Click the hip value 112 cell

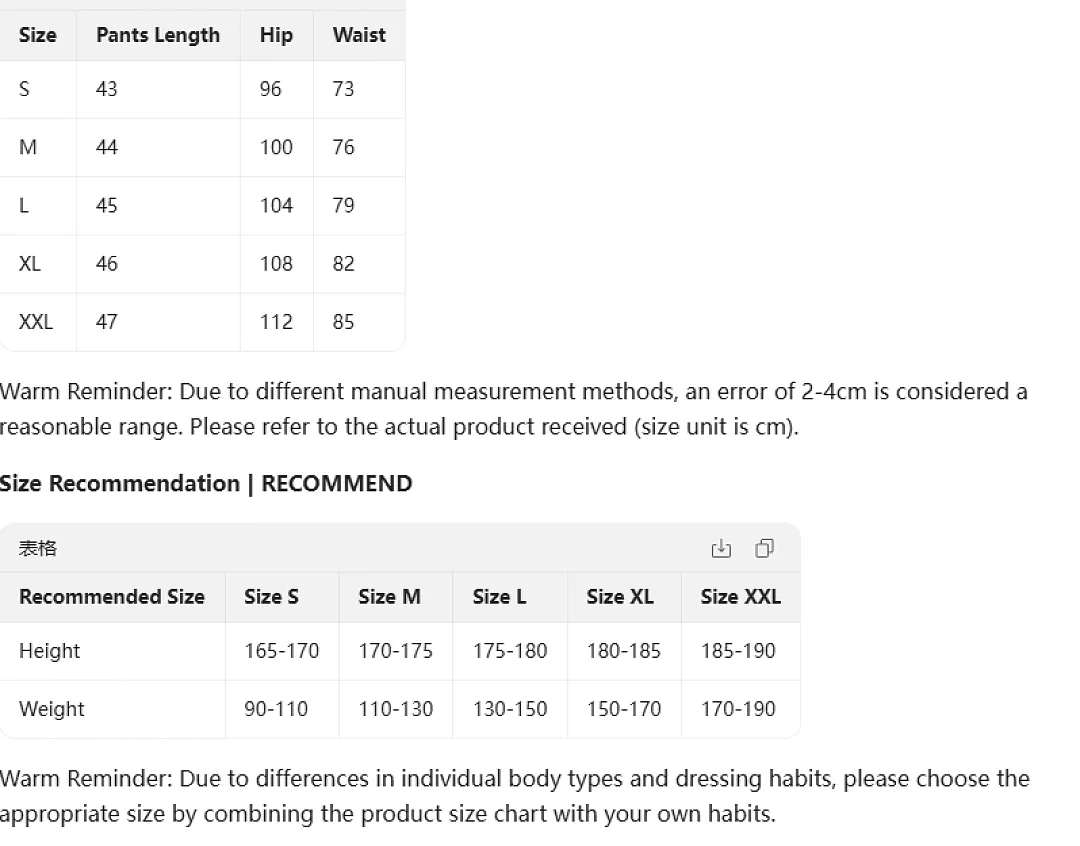276,322
